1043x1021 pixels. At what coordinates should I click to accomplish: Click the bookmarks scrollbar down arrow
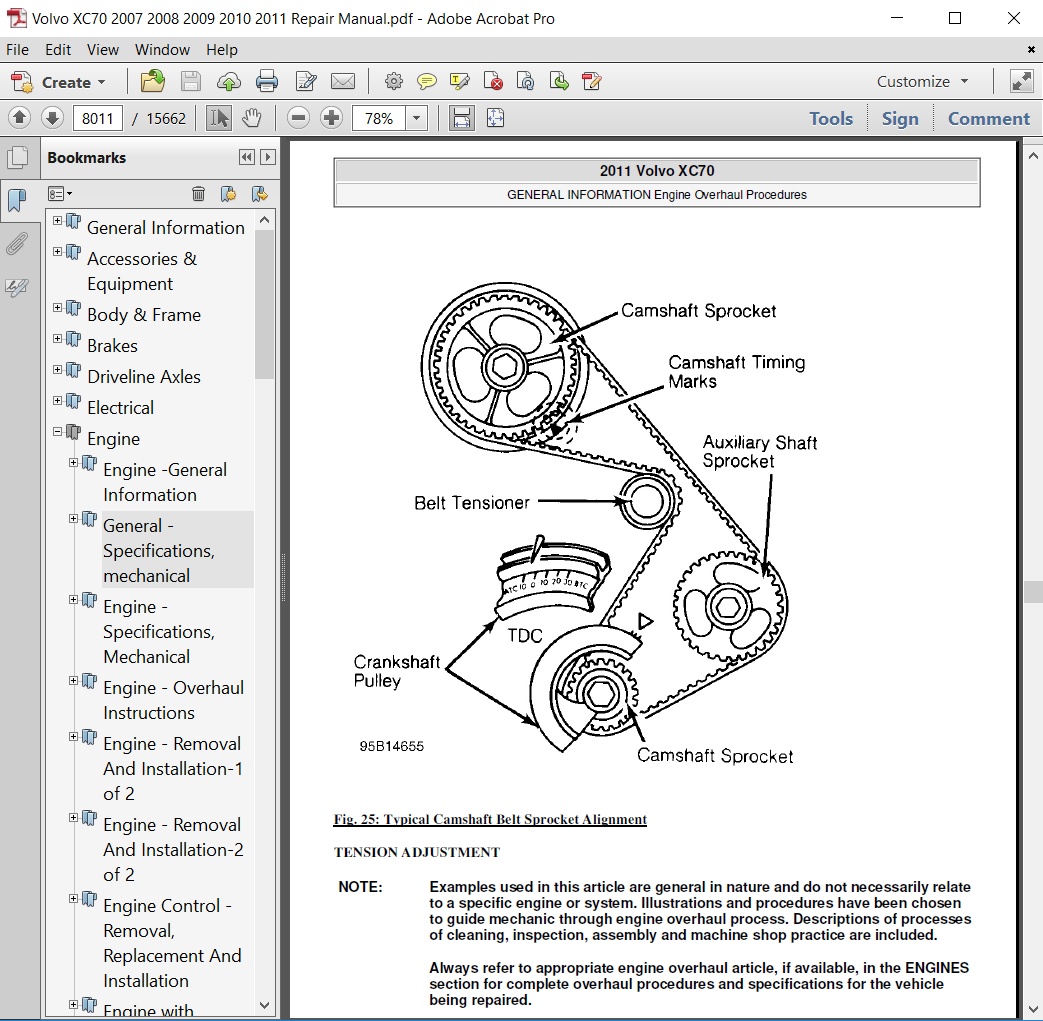[264, 1005]
